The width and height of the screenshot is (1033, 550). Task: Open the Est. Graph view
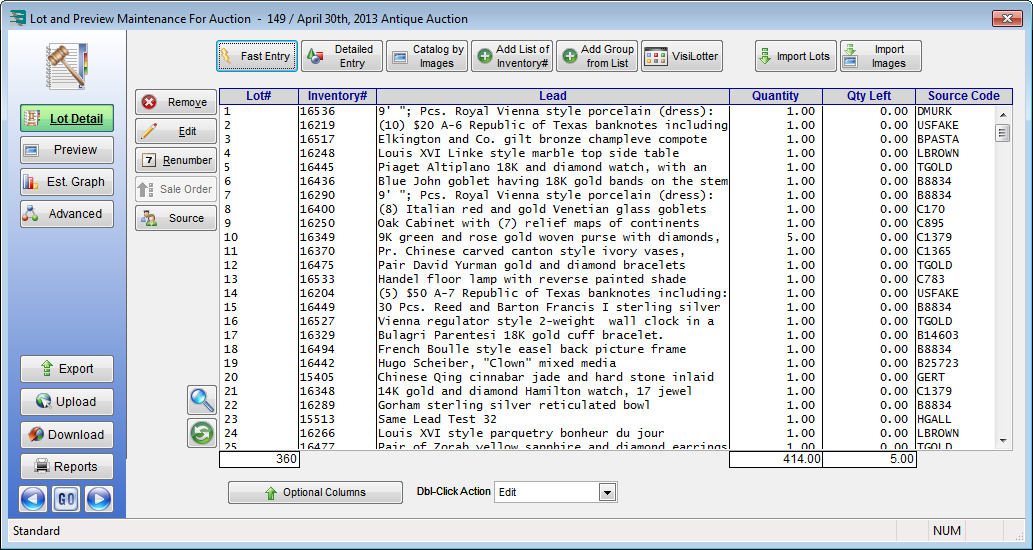(67, 182)
